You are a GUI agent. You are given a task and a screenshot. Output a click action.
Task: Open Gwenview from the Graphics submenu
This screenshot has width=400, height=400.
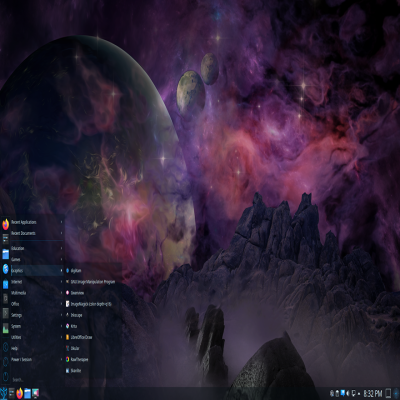pyautogui.click(x=93, y=293)
